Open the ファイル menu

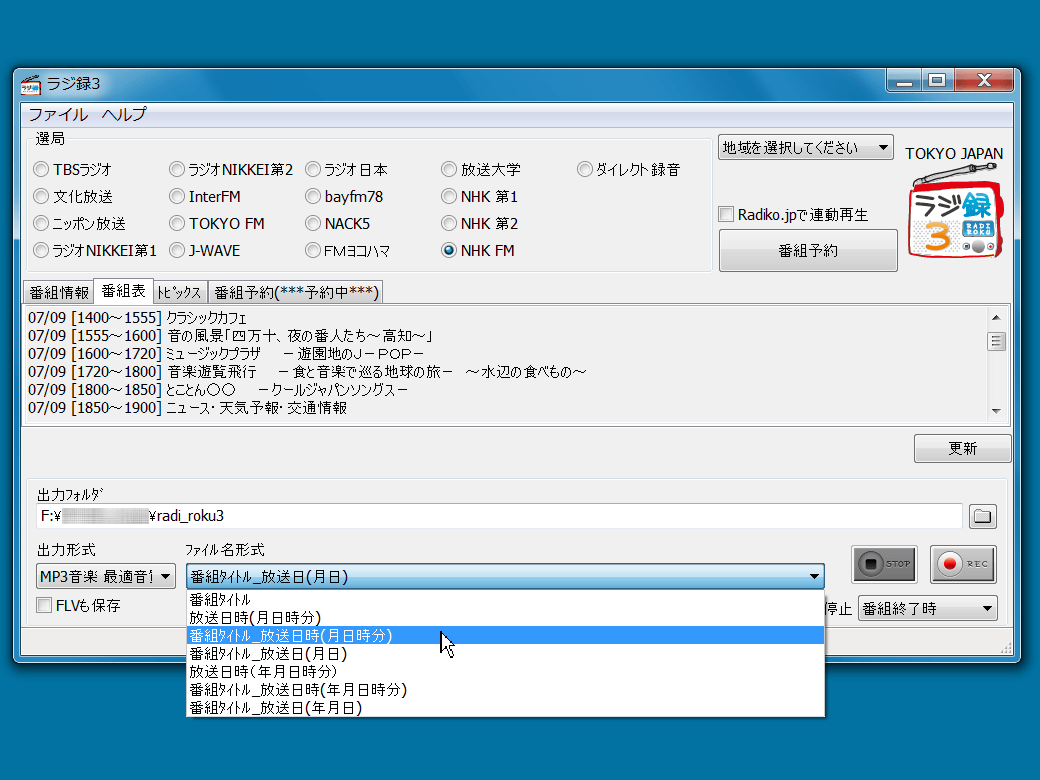(x=58, y=114)
